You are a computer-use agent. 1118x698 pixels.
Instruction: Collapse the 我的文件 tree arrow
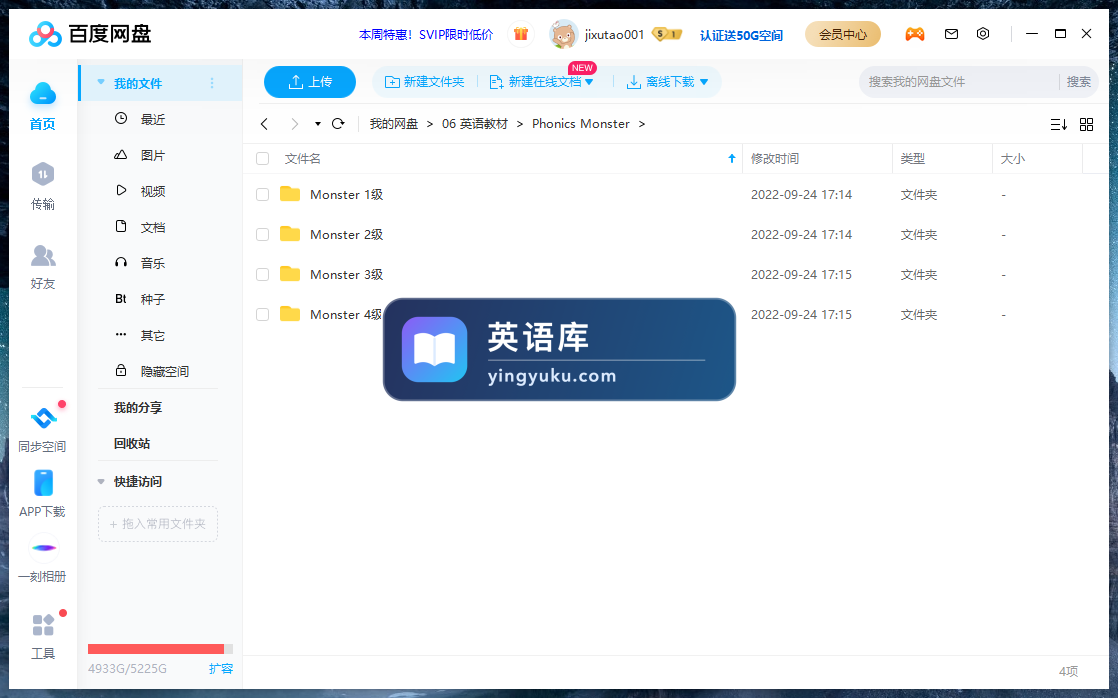[101, 82]
